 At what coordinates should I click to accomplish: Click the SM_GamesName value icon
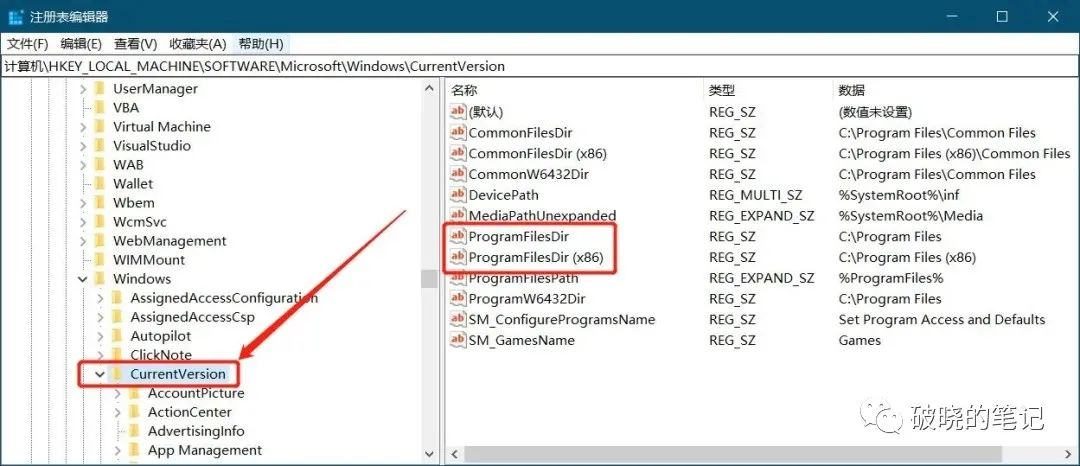[457, 340]
